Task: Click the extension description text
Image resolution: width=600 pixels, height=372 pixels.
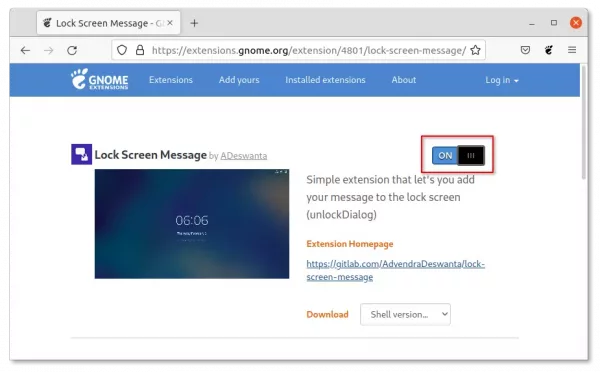Action: (390, 197)
